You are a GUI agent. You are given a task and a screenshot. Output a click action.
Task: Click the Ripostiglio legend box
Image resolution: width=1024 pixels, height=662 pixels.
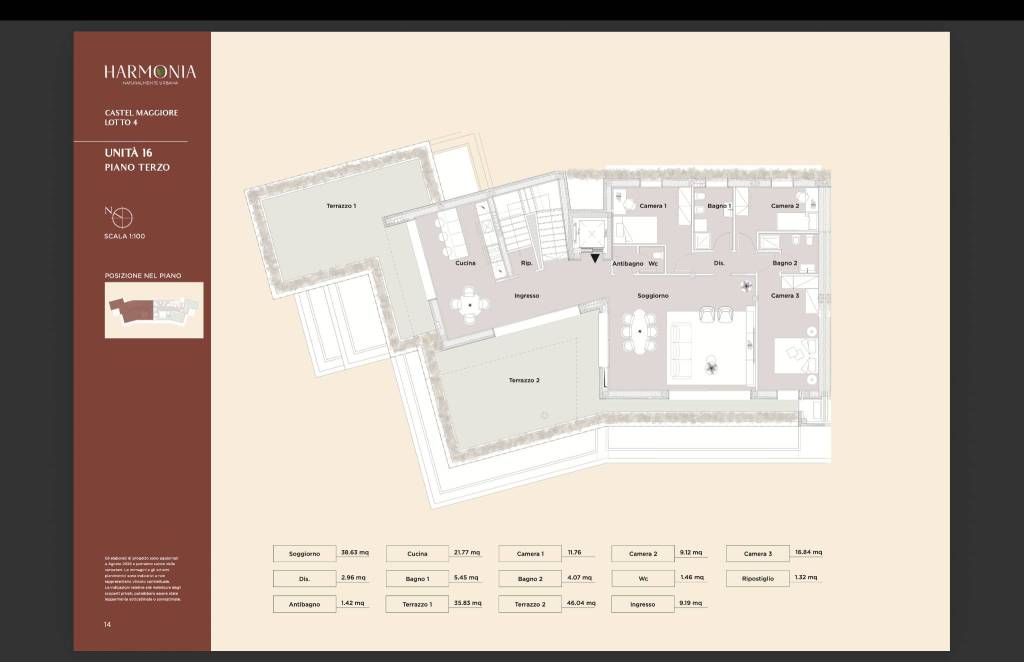[x=757, y=578]
